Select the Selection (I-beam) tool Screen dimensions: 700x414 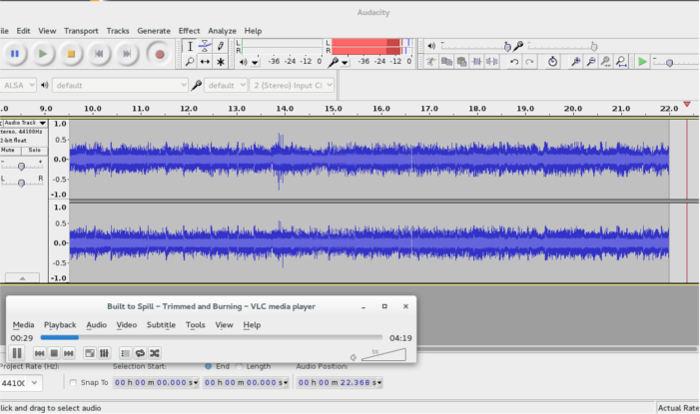tap(190, 46)
